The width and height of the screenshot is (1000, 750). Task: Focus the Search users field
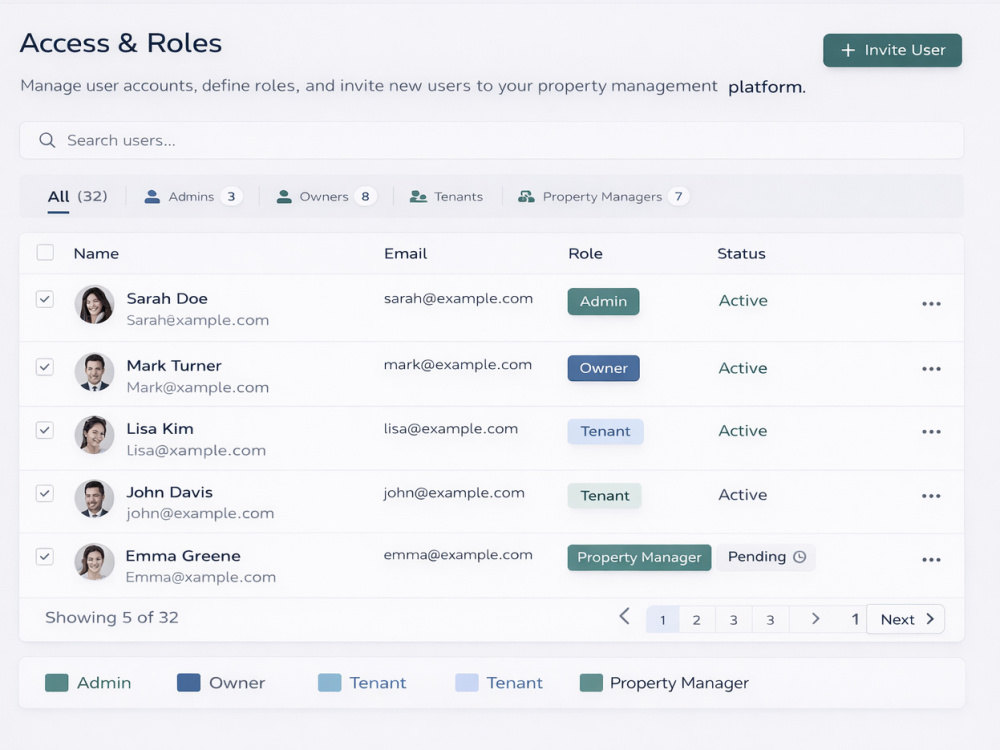click(x=491, y=140)
